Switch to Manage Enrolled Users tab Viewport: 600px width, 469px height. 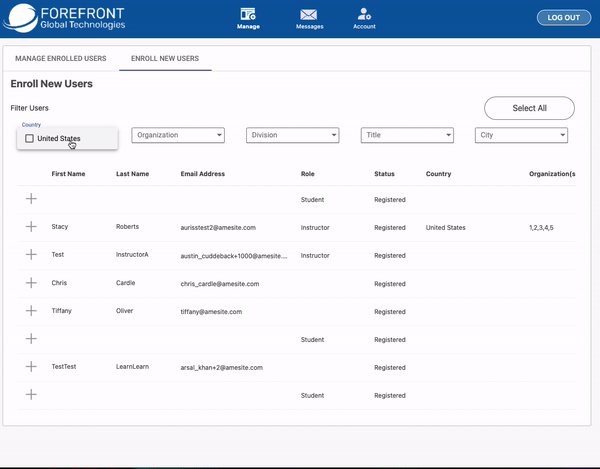(x=61, y=59)
